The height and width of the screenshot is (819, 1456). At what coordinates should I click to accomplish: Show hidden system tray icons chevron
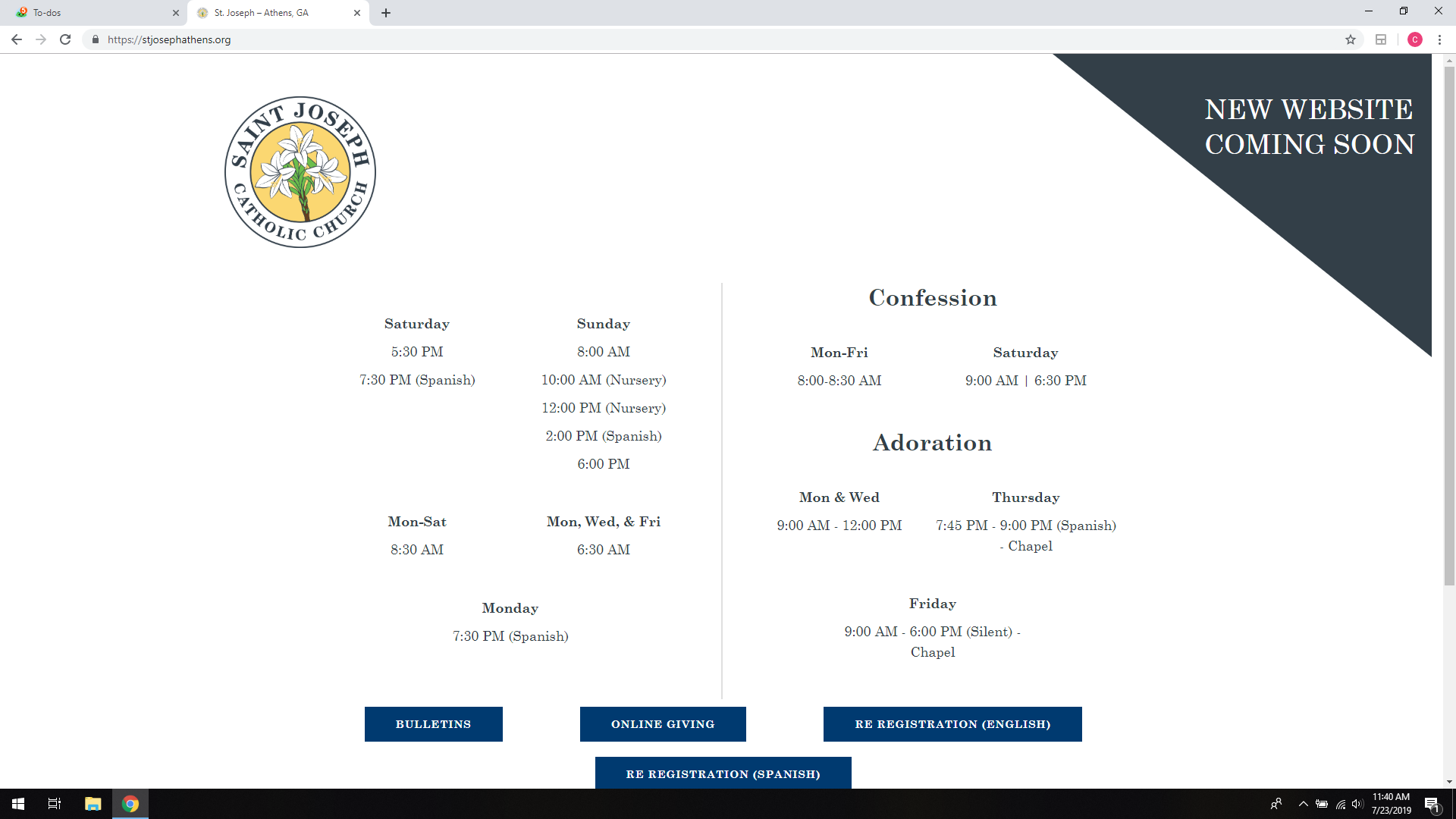[x=1303, y=804]
